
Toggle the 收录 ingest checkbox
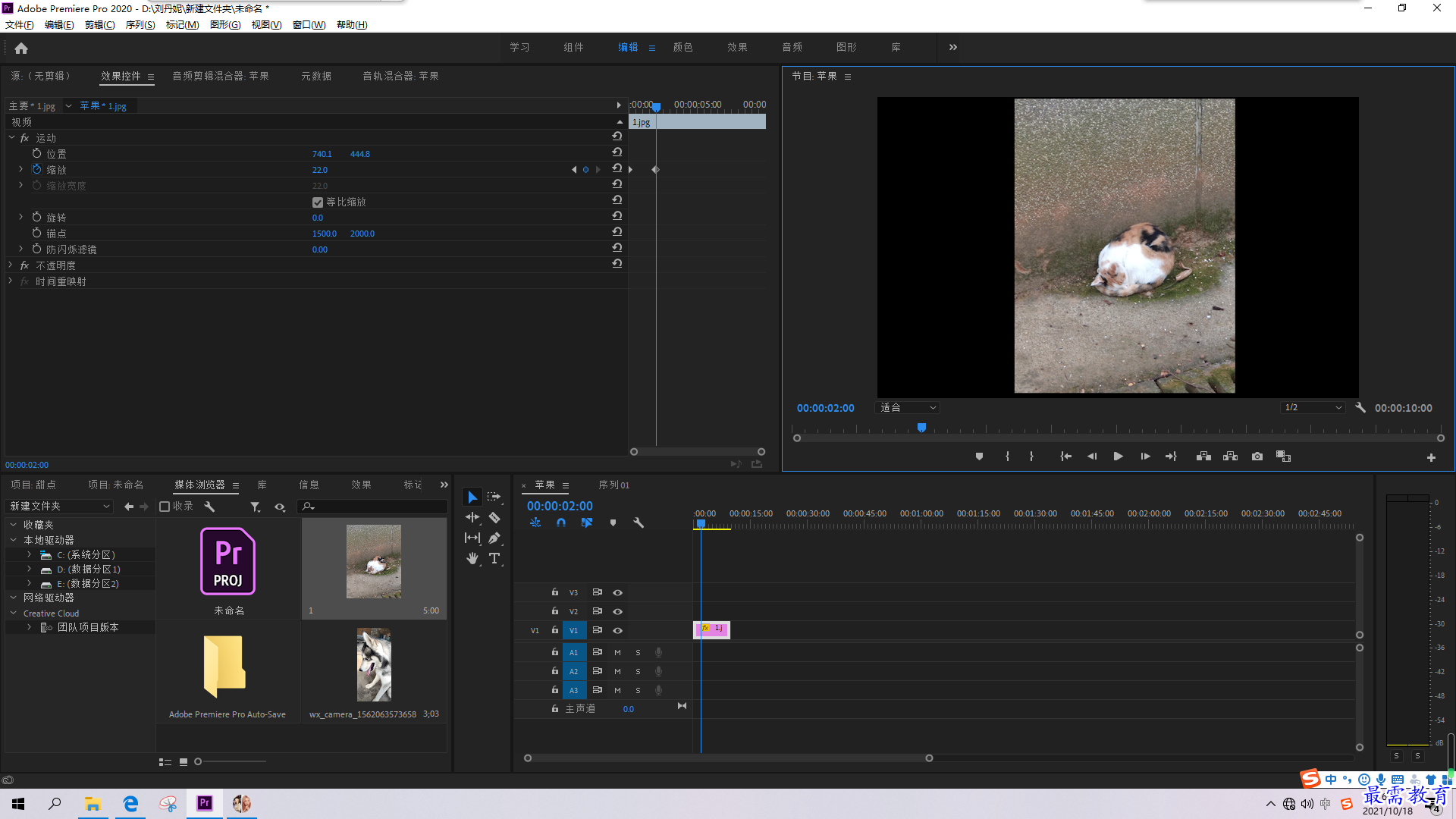(x=165, y=507)
